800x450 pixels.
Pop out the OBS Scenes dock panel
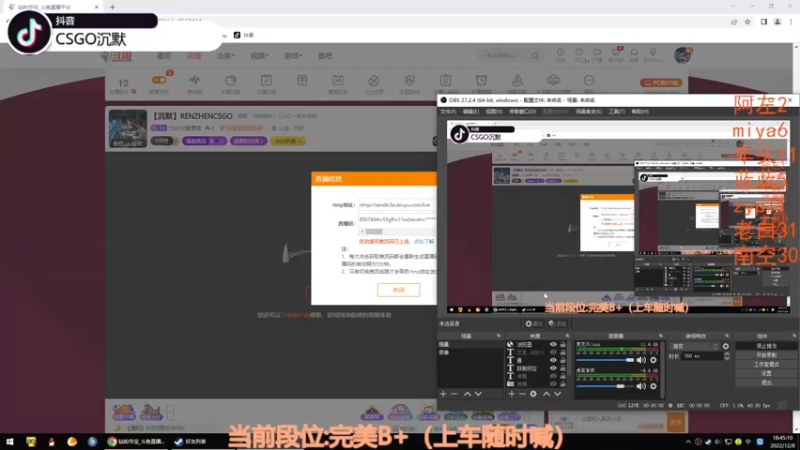coord(499,336)
